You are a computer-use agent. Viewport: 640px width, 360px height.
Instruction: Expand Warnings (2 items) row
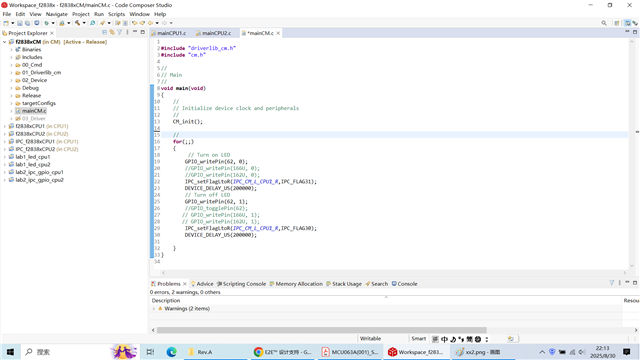pos(153,309)
